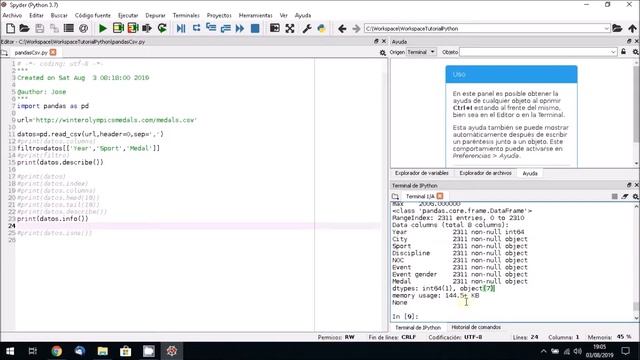Image resolution: width=640 pixels, height=360 pixels.
Task: Toggle help pane lock icon
Action: click(x=623, y=52)
